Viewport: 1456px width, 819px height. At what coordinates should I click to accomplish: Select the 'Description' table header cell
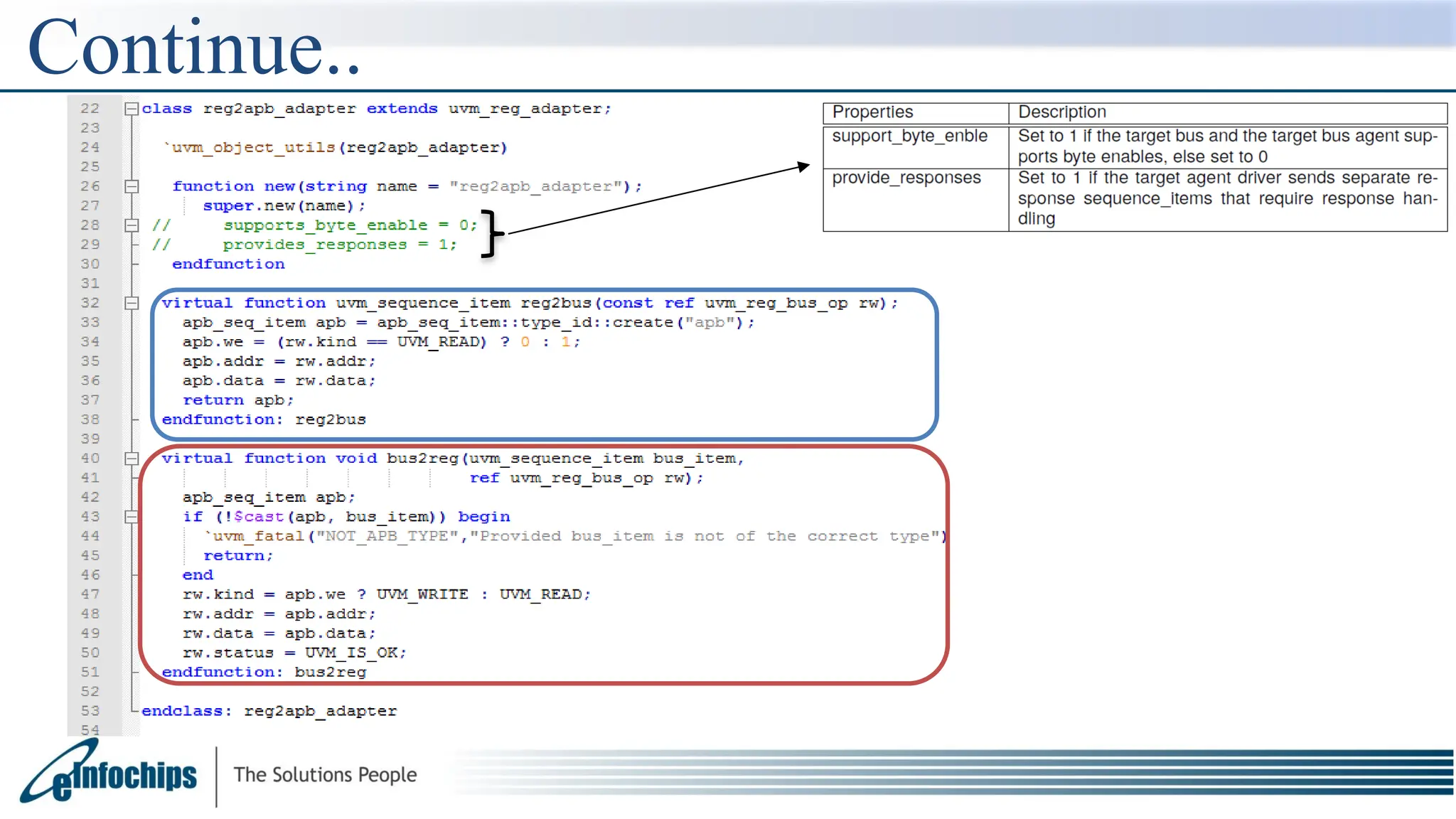1062,112
